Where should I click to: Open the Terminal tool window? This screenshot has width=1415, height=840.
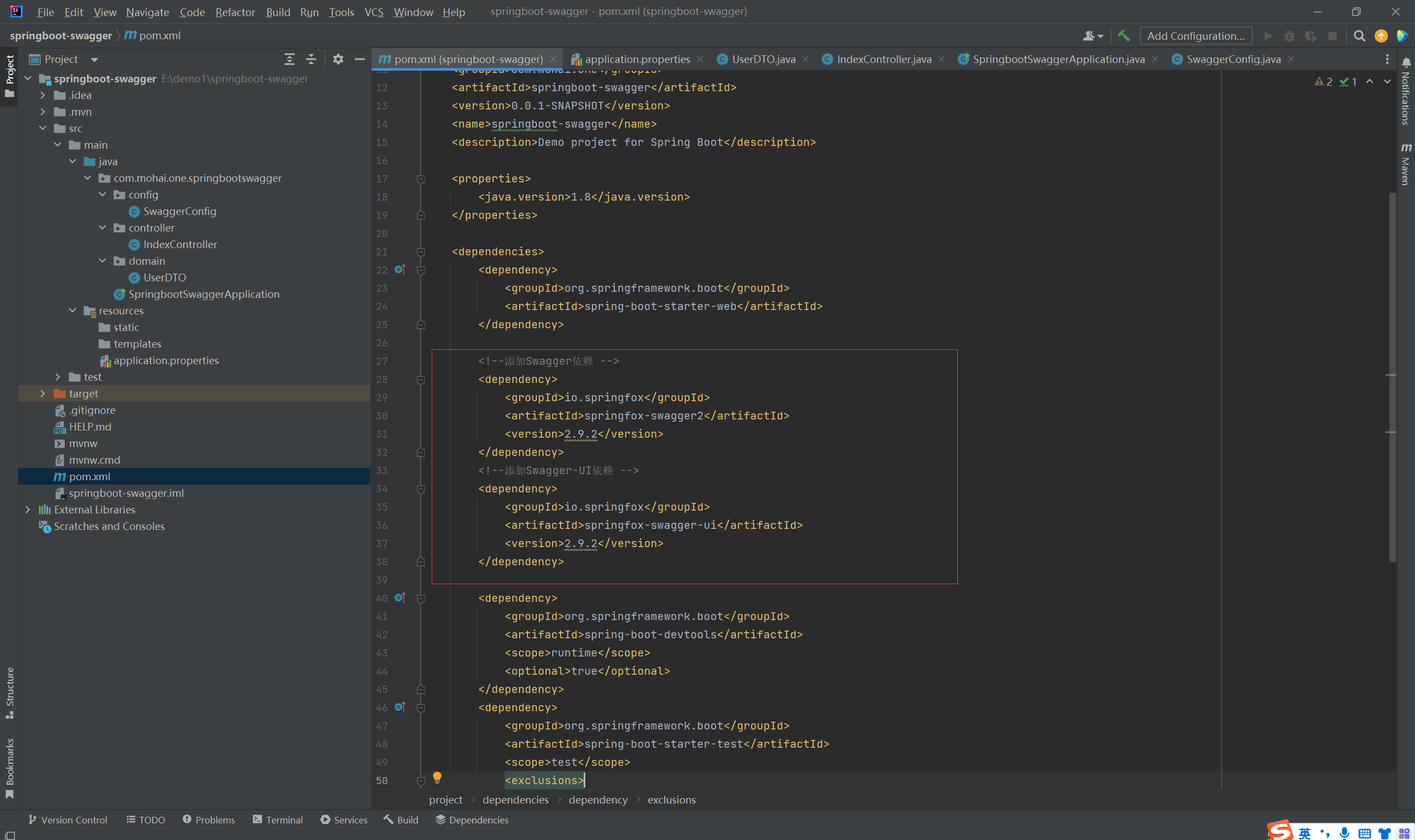[278, 820]
